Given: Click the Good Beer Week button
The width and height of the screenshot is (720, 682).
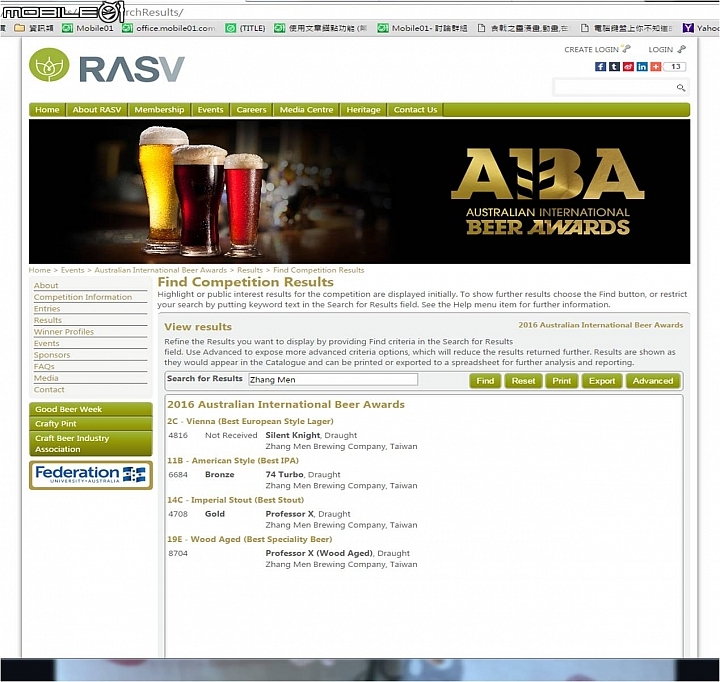Looking at the screenshot, I should click(90, 409).
